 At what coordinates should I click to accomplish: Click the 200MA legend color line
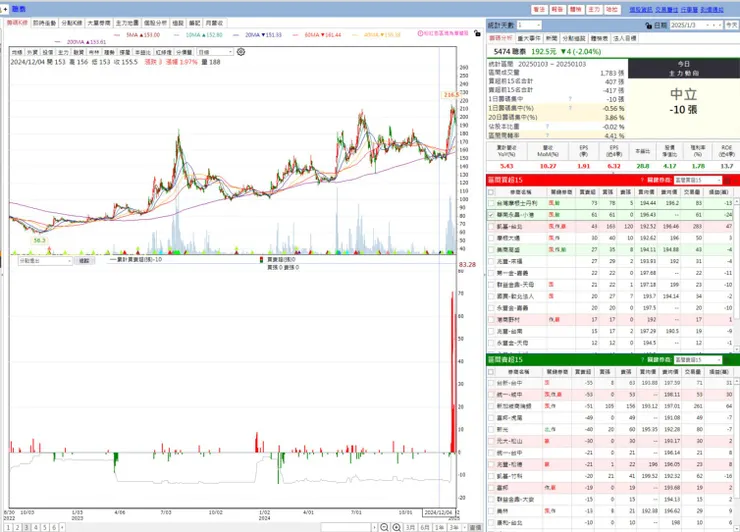click(x=58, y=42)
